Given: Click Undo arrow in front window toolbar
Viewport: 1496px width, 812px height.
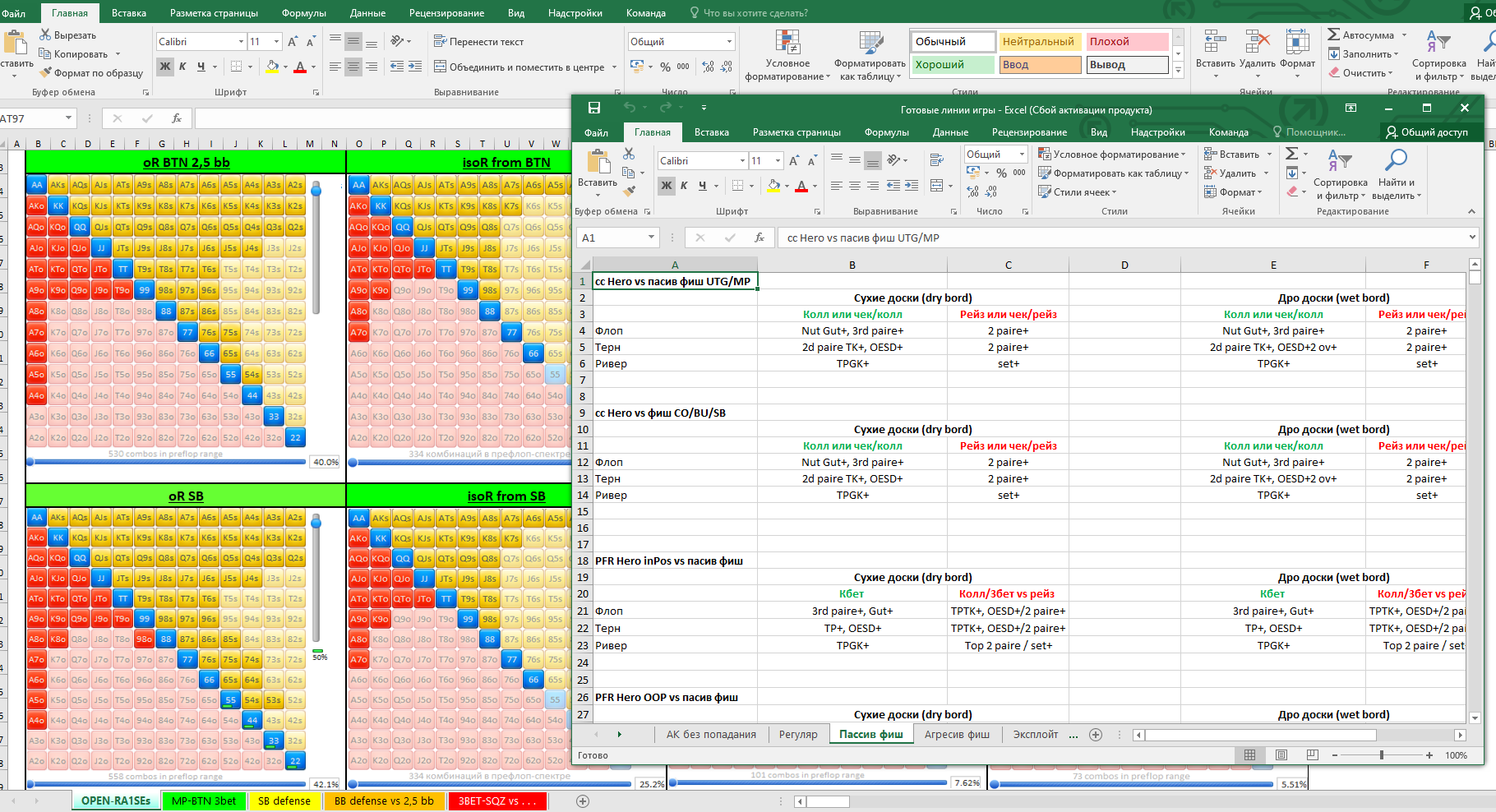Looking at the screenshot, I should [x=630, y=108].
